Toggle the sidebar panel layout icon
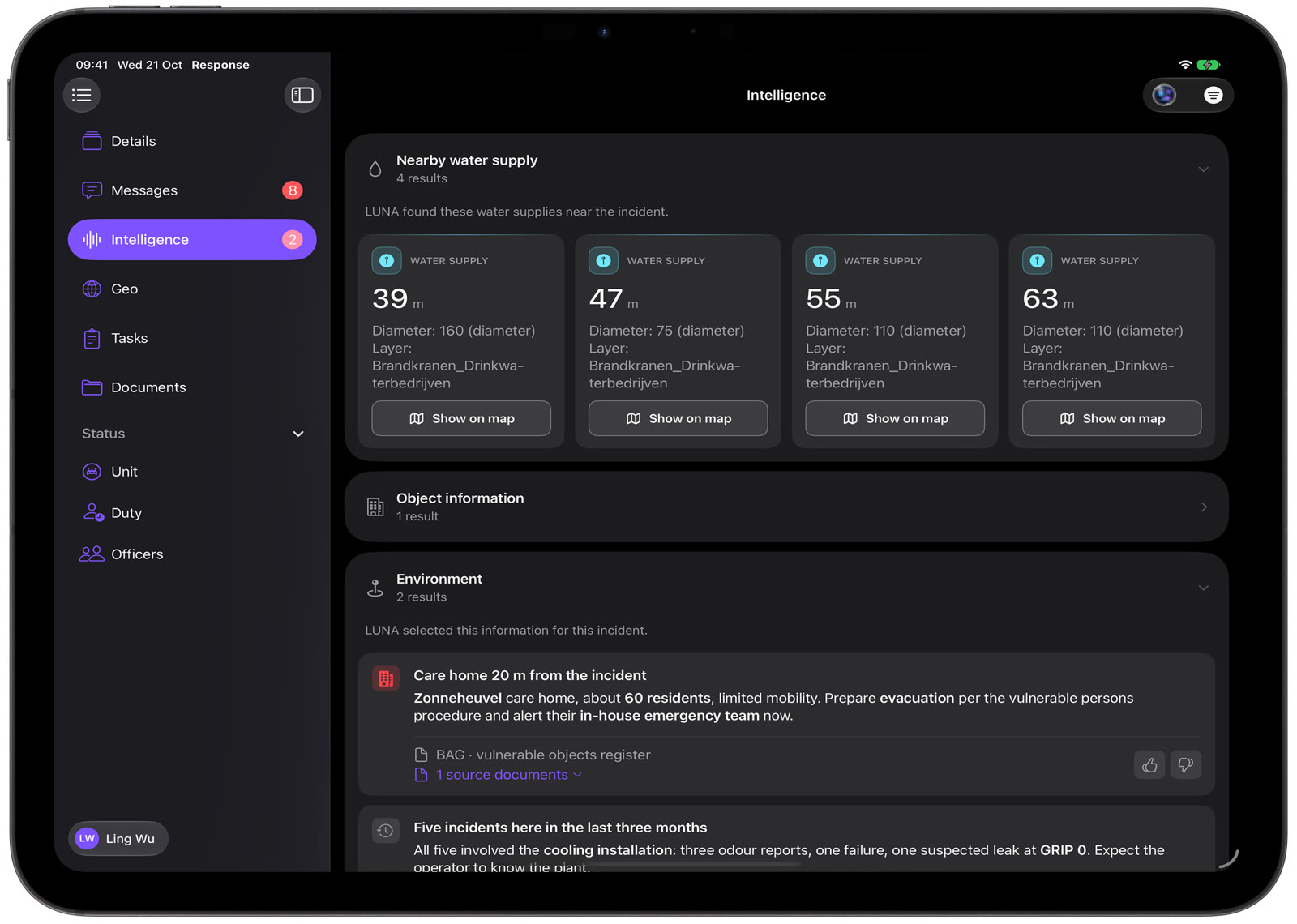 click(302, 95)
